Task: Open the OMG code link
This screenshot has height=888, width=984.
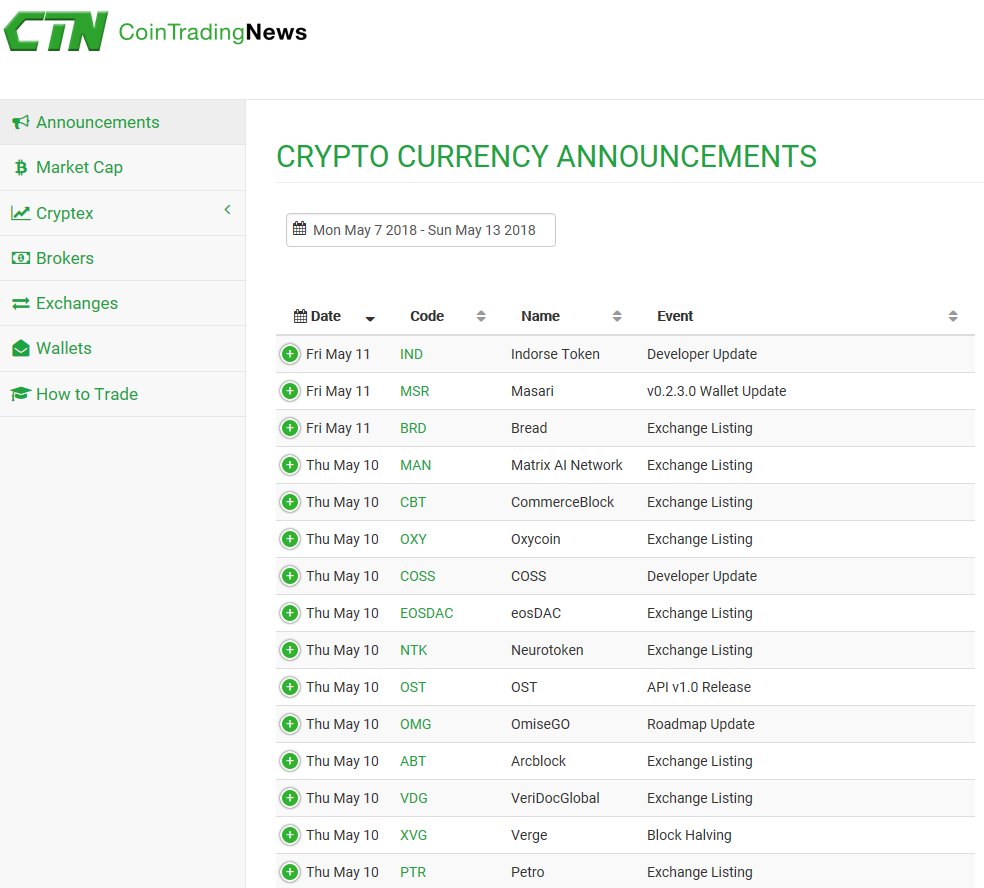Action: pos(415,724)
